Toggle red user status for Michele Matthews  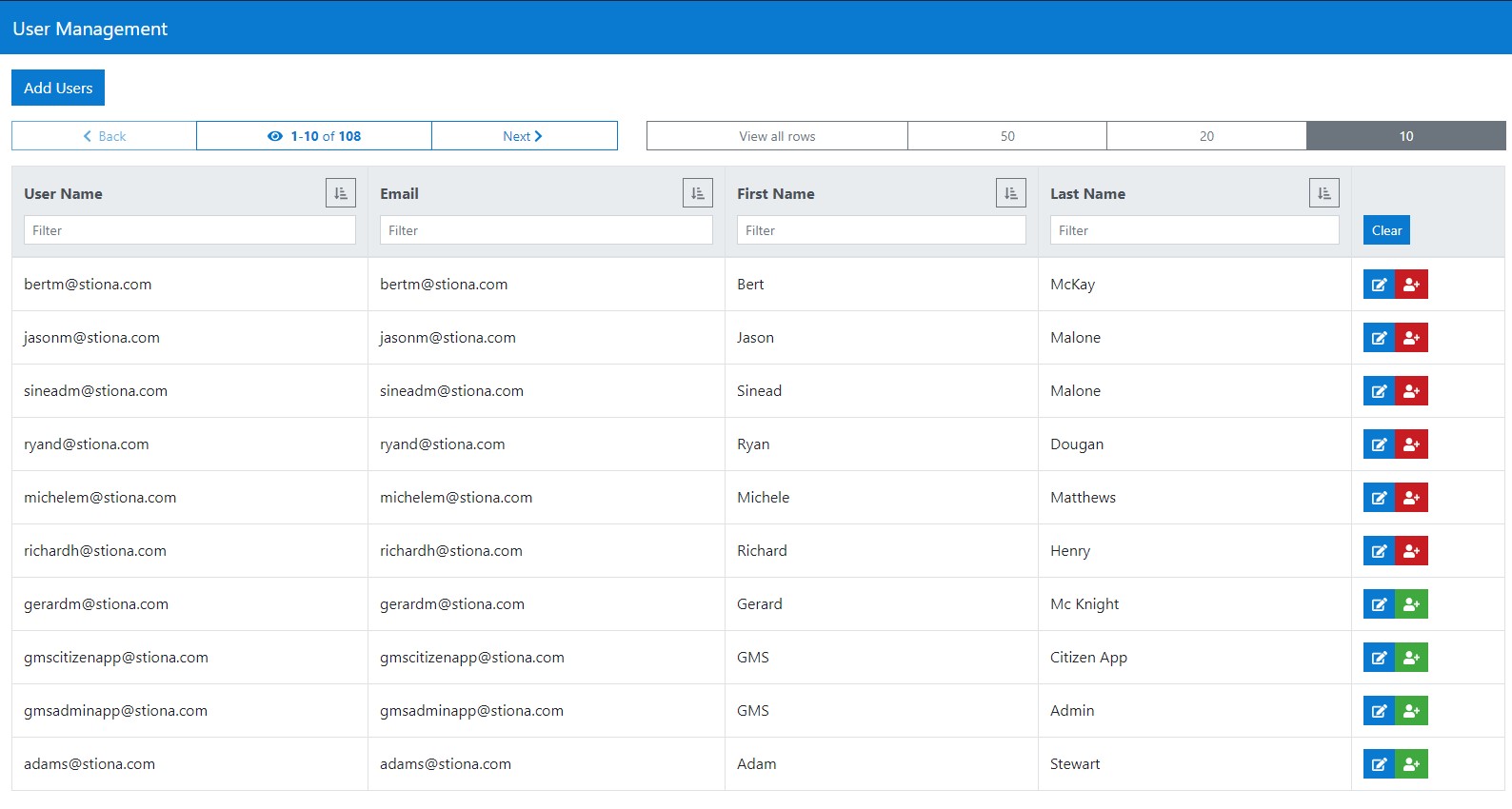click(1411, 498)
